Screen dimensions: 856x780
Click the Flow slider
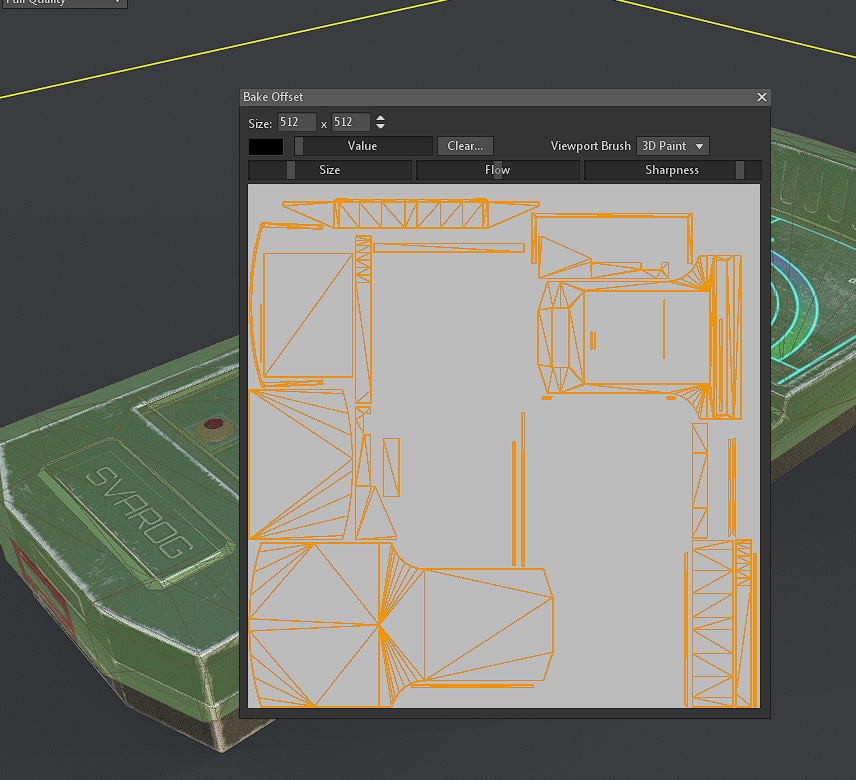click(497, 170)
